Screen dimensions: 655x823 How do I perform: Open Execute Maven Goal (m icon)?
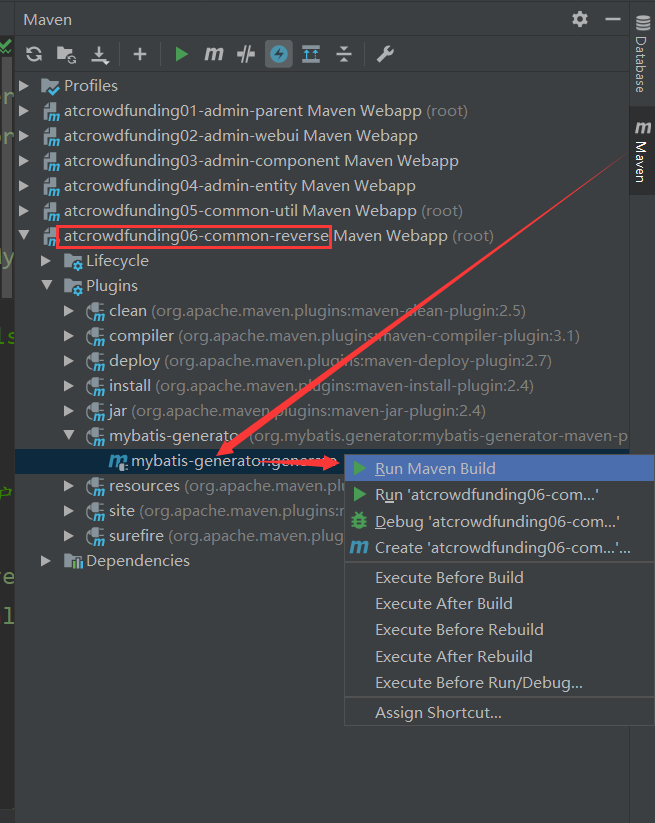click(214, 54)
